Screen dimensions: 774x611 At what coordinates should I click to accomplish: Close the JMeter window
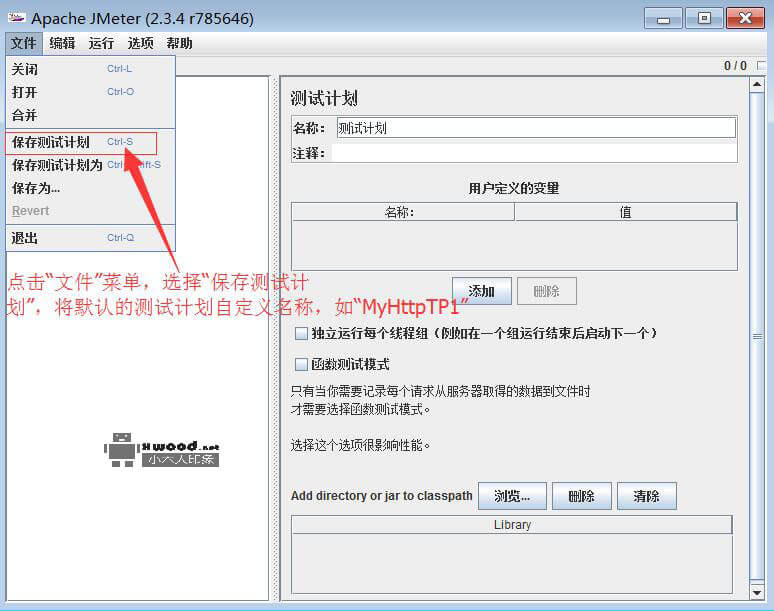(x=745, y=19)
